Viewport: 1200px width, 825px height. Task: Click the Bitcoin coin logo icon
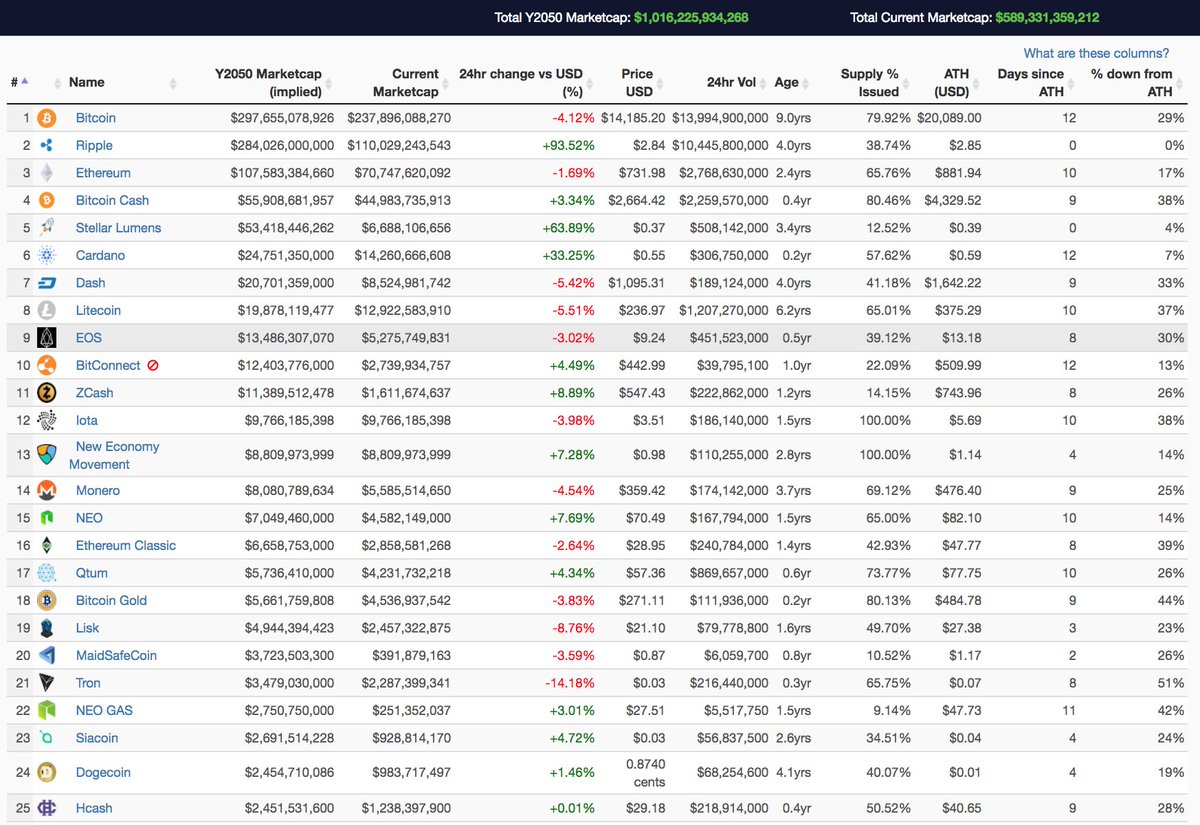click(x=47, y=118)
